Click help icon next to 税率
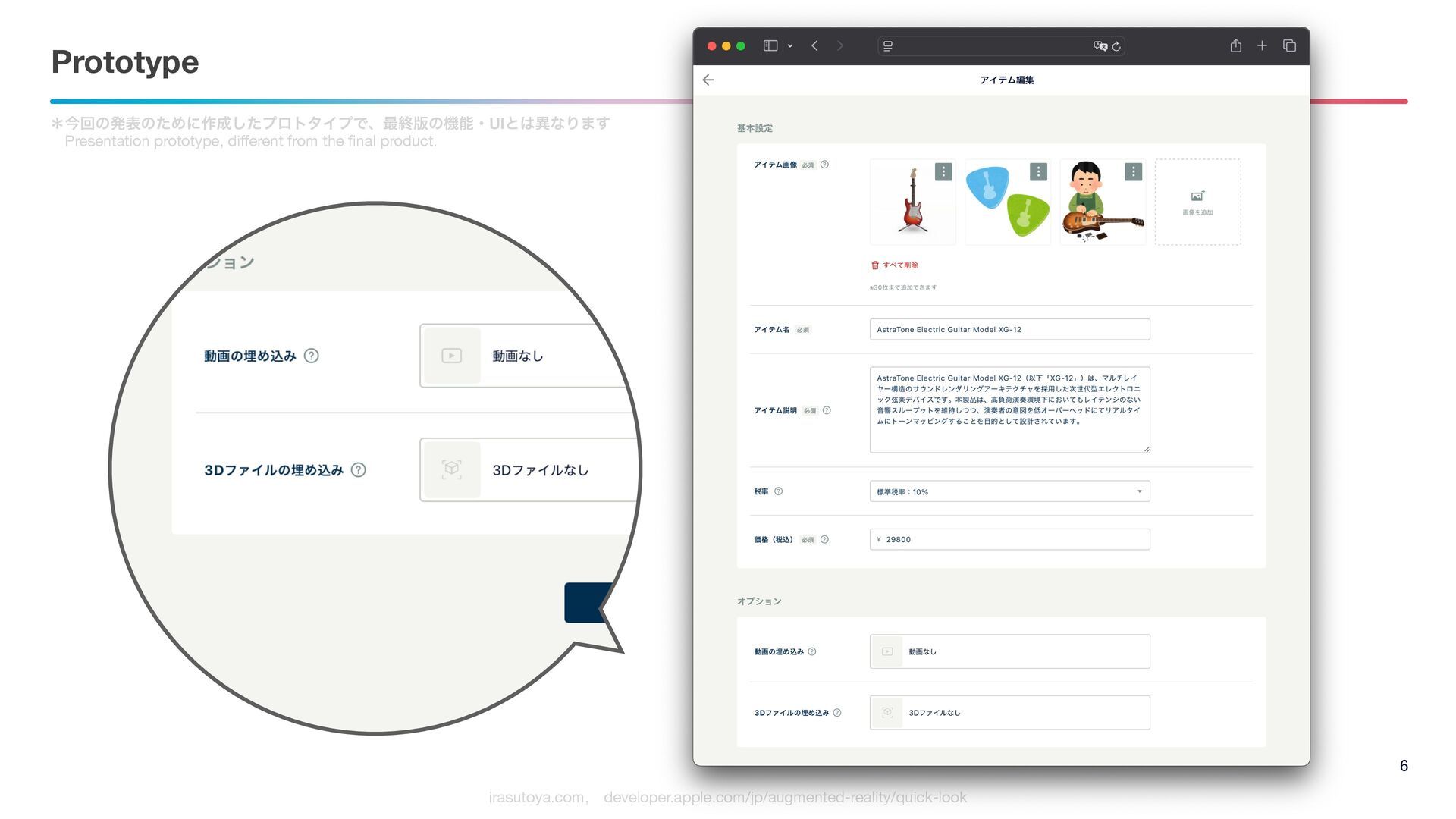The height and width of the screenshot is (819, 1456). pyautogui.click(x=778, y=491)
